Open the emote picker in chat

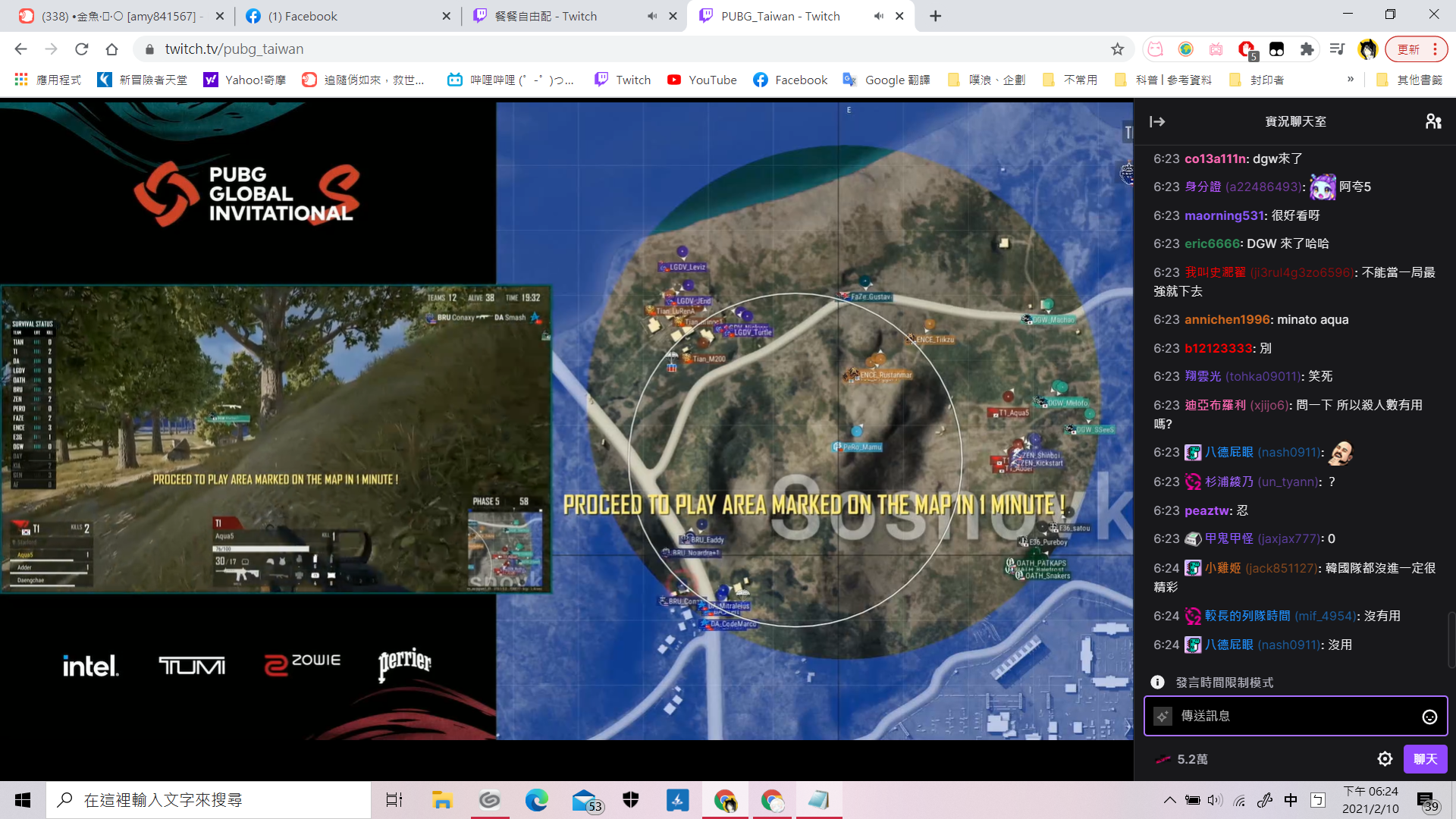1429,717
